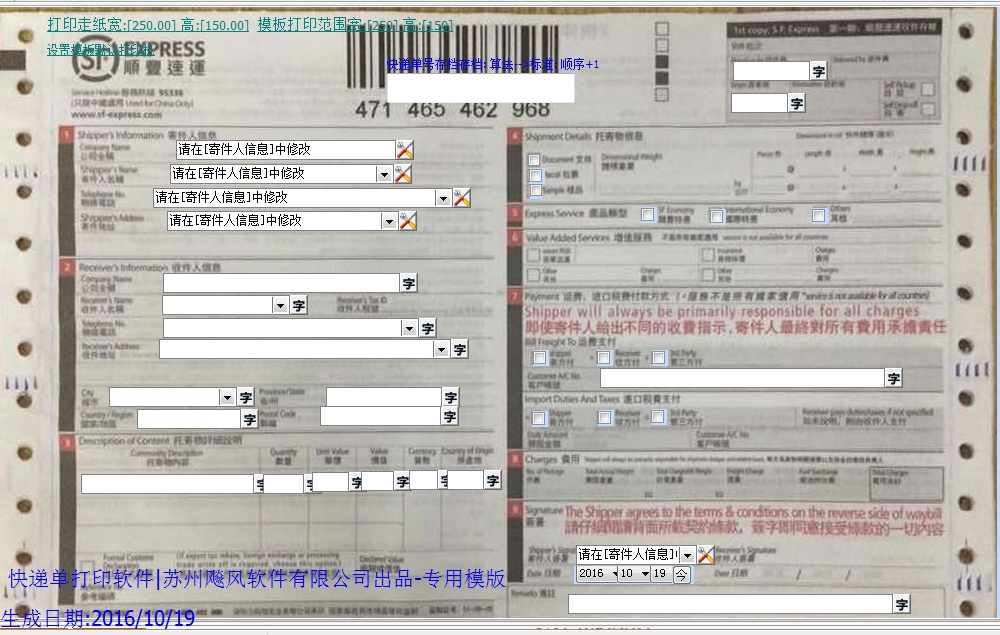Expand the sender Telephone No dropdown
Viewport: 1000px width, 635px height.
click(443, 198)
